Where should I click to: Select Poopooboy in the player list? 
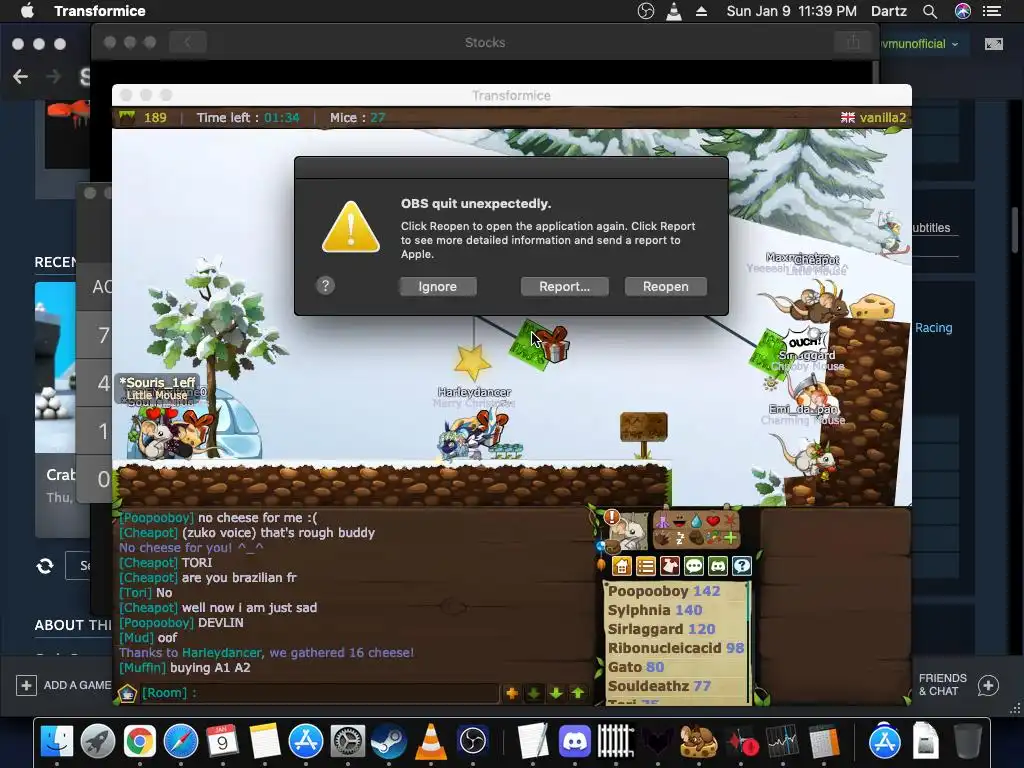pos(664,591)
